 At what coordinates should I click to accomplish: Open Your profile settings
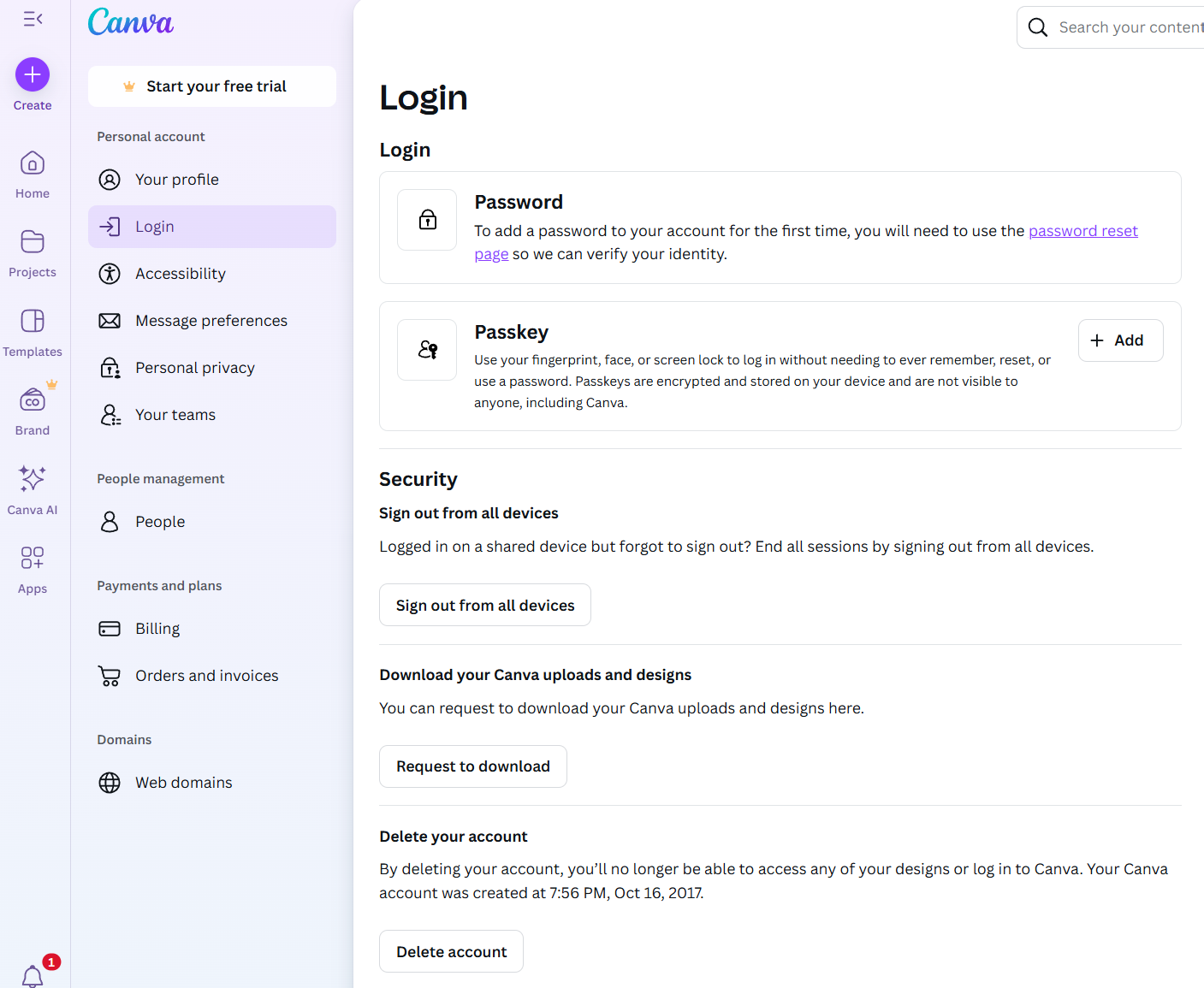212,180
